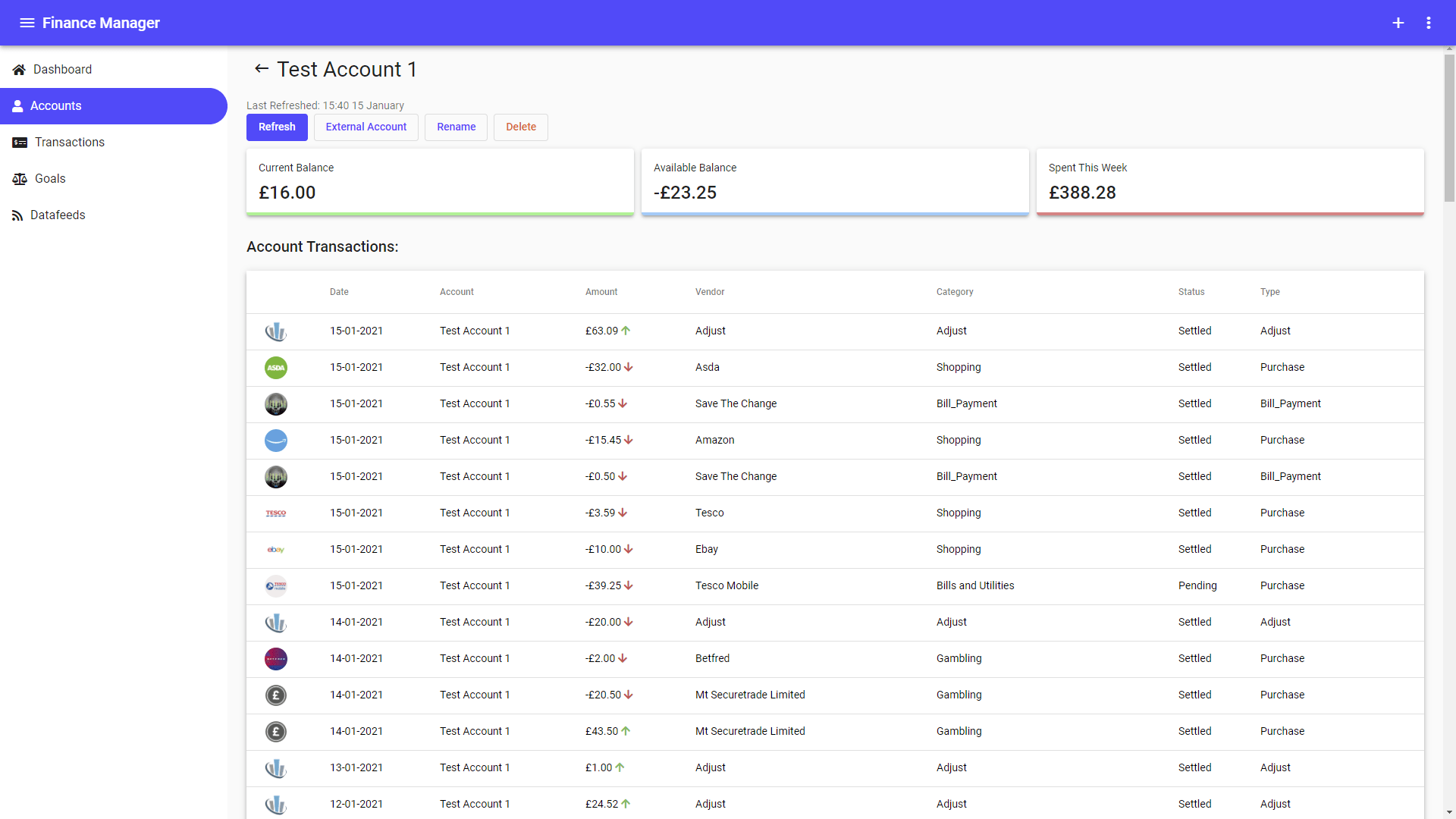The image size is (1456, 819).
Task: Click the Amazon vendor logo icon
Action: [276, 441]
